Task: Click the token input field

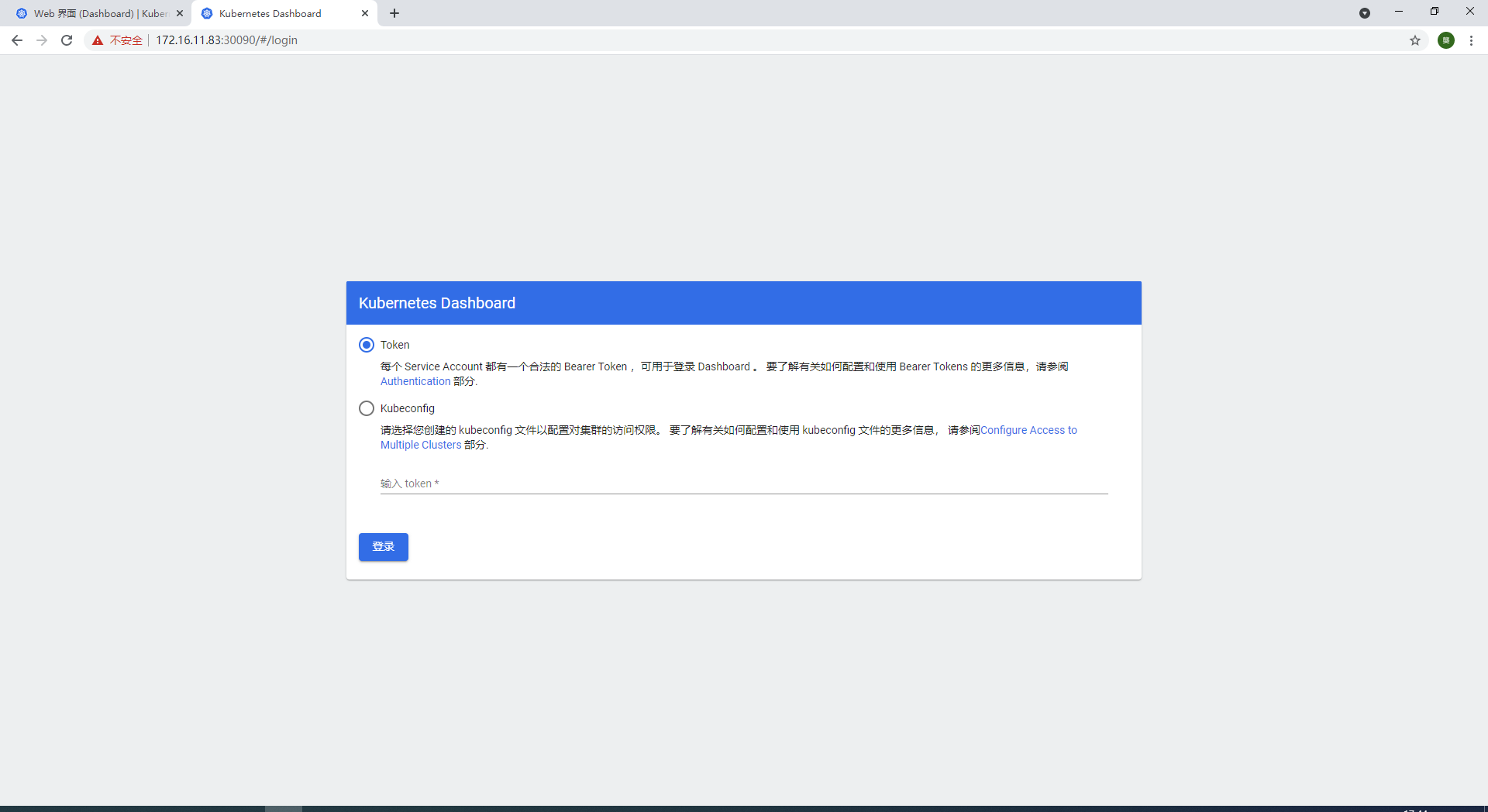Action: (x=744, y=483)
